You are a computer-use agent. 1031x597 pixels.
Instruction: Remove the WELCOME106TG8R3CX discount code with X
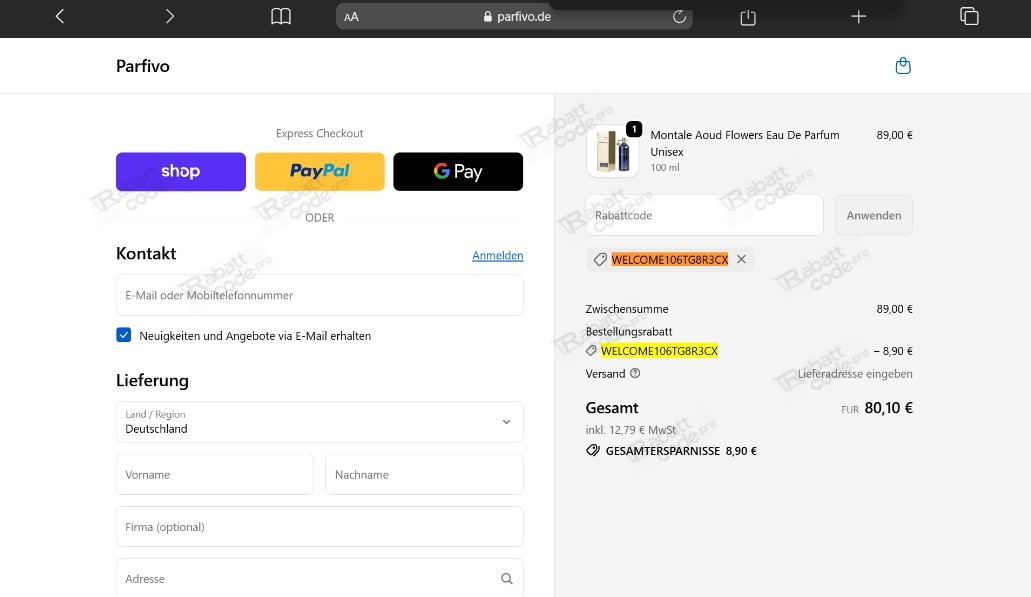pyautogui.click(x=741, y=259)
